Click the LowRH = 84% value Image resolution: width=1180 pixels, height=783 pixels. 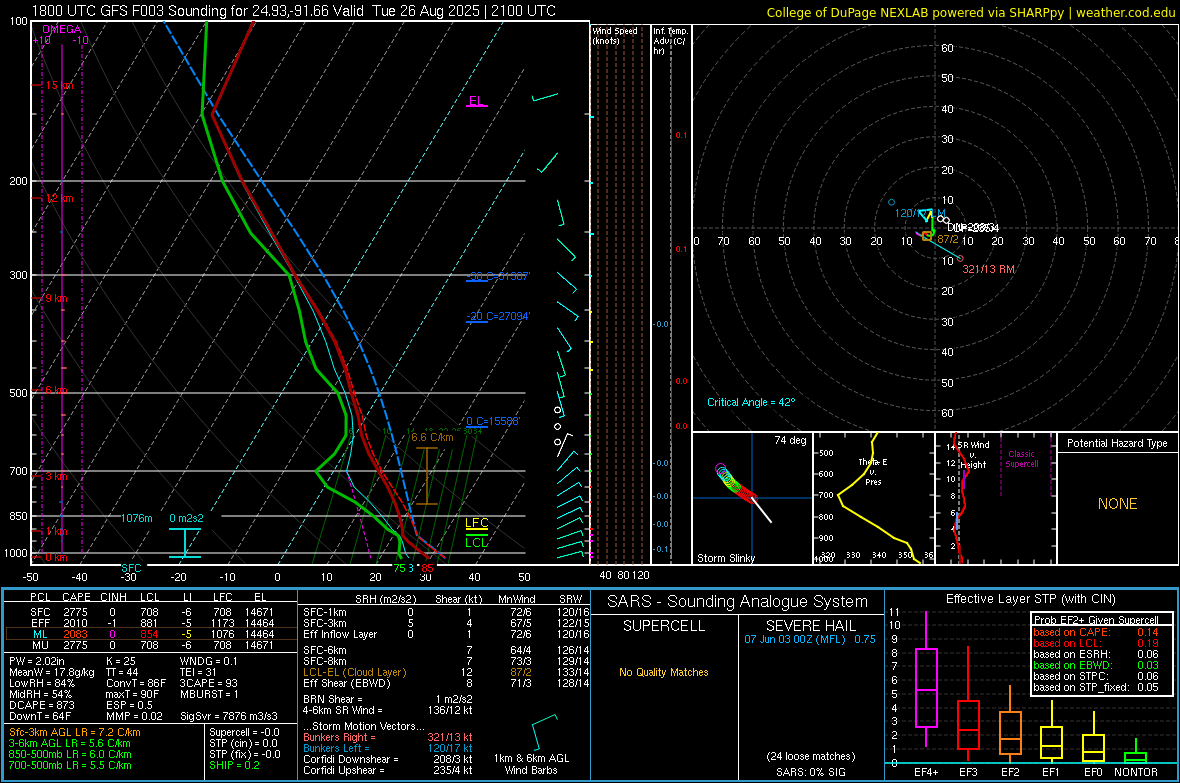[42, 684]
